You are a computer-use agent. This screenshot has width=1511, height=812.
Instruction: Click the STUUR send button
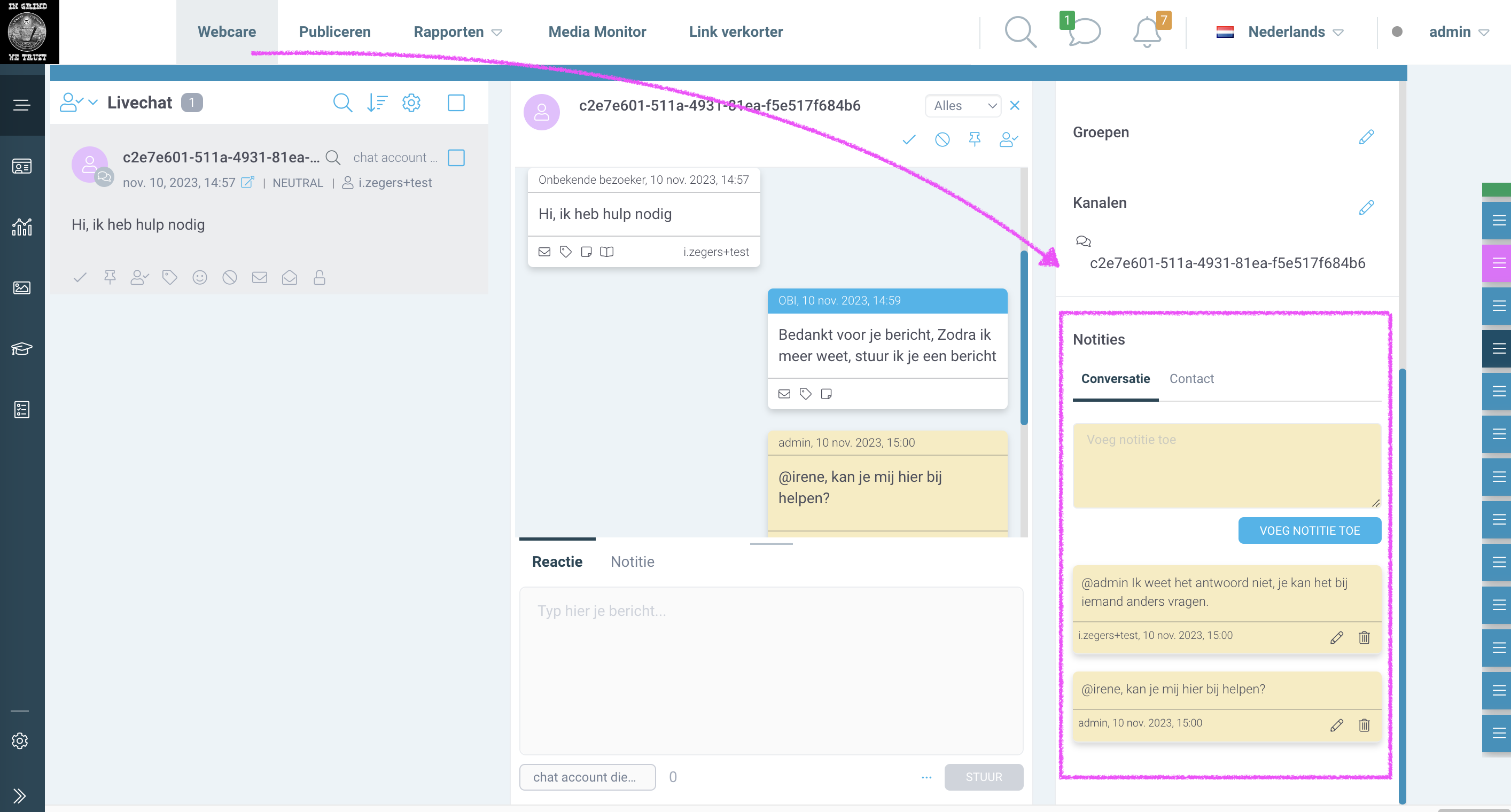click(984, 777)
